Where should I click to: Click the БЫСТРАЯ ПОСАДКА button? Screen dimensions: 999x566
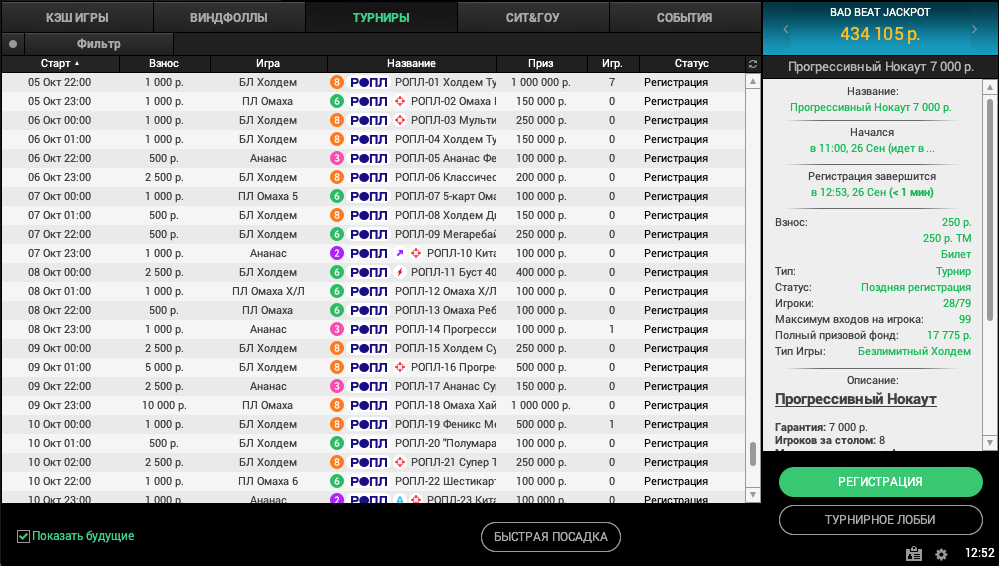pyautogui.click(x=551, y=537)
